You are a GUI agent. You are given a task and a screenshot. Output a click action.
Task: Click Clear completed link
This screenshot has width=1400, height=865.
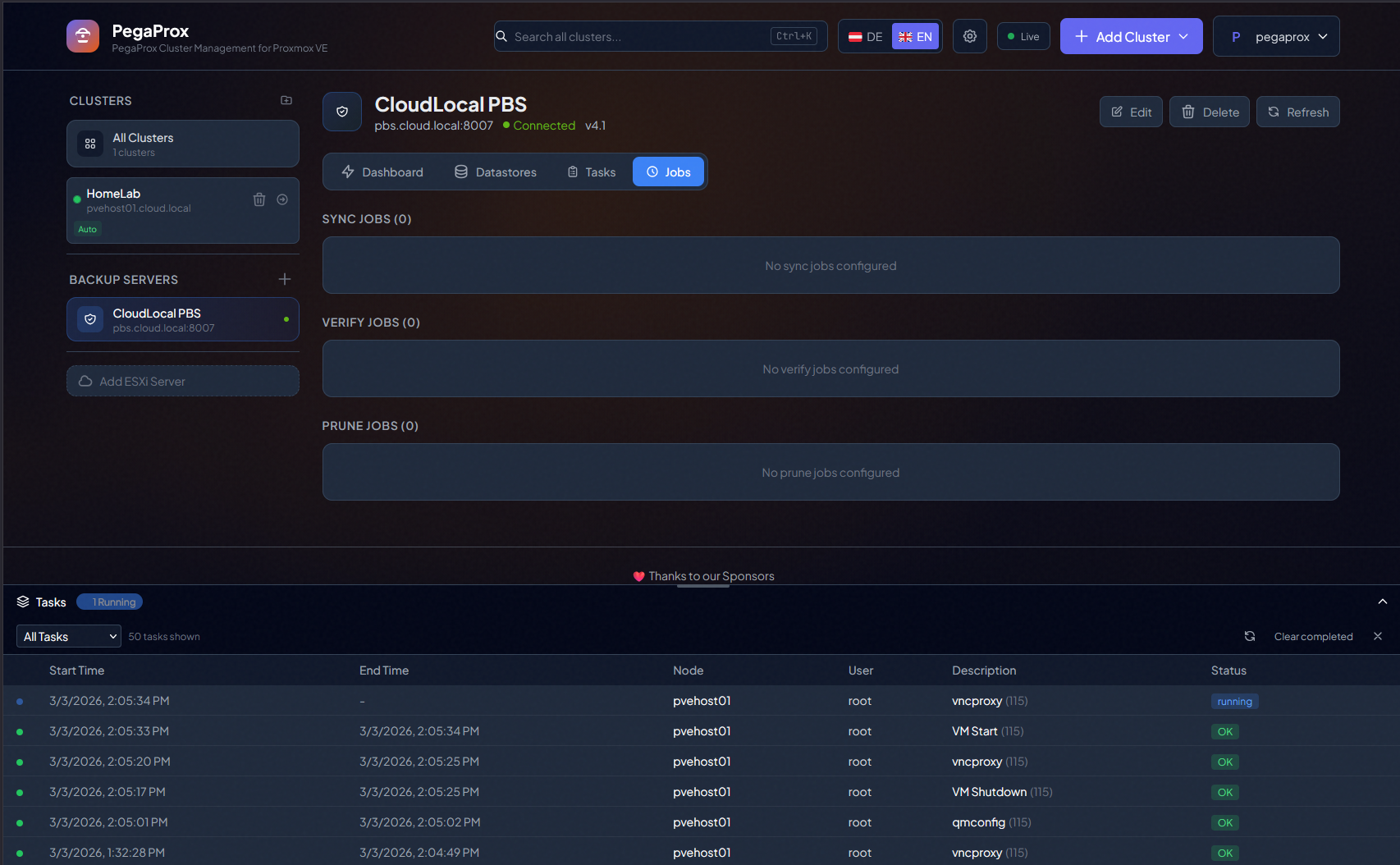1313,636
